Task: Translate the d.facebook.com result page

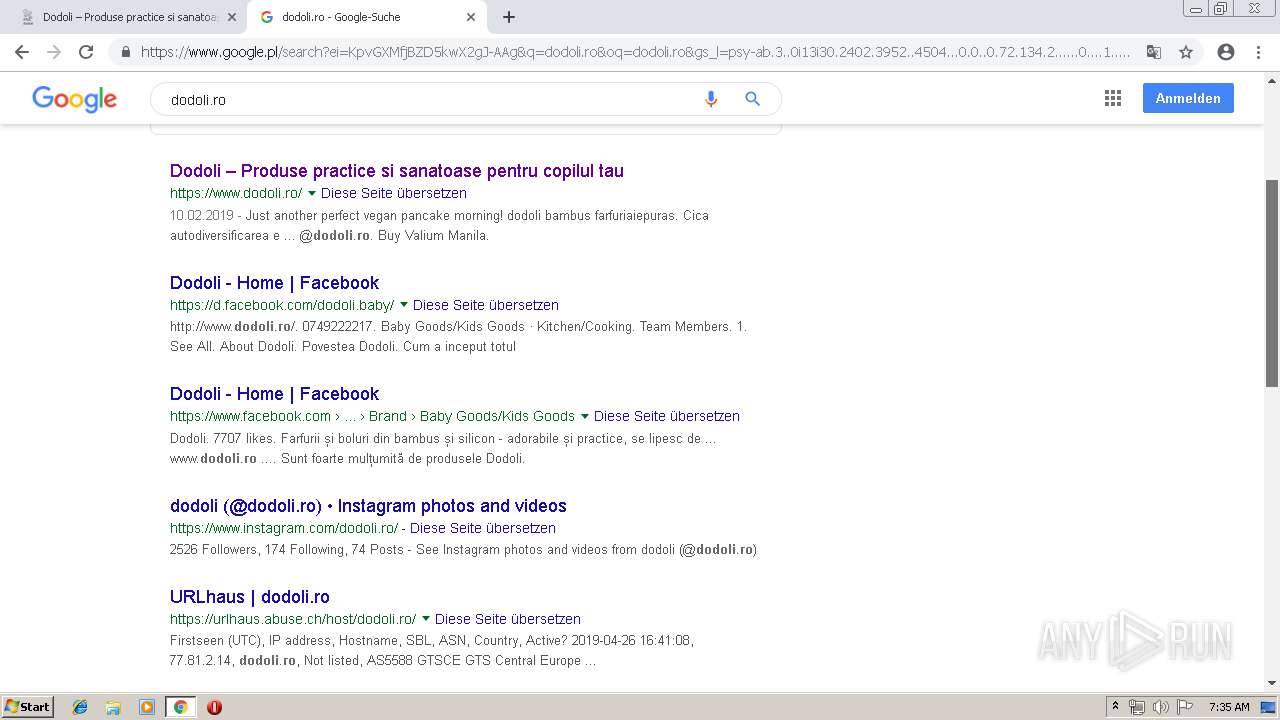Action: [x=486, y=305]
